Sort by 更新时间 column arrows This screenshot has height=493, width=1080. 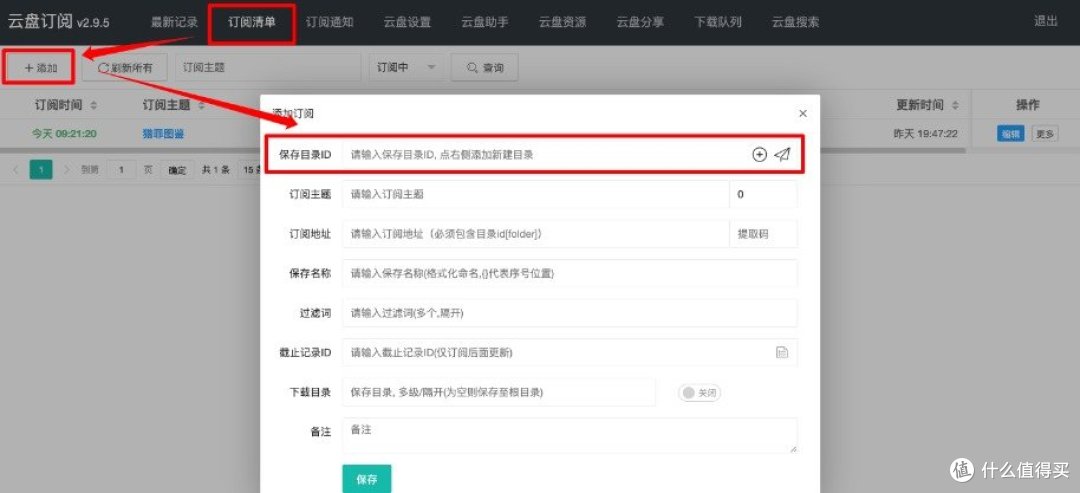tap(955, 105)
